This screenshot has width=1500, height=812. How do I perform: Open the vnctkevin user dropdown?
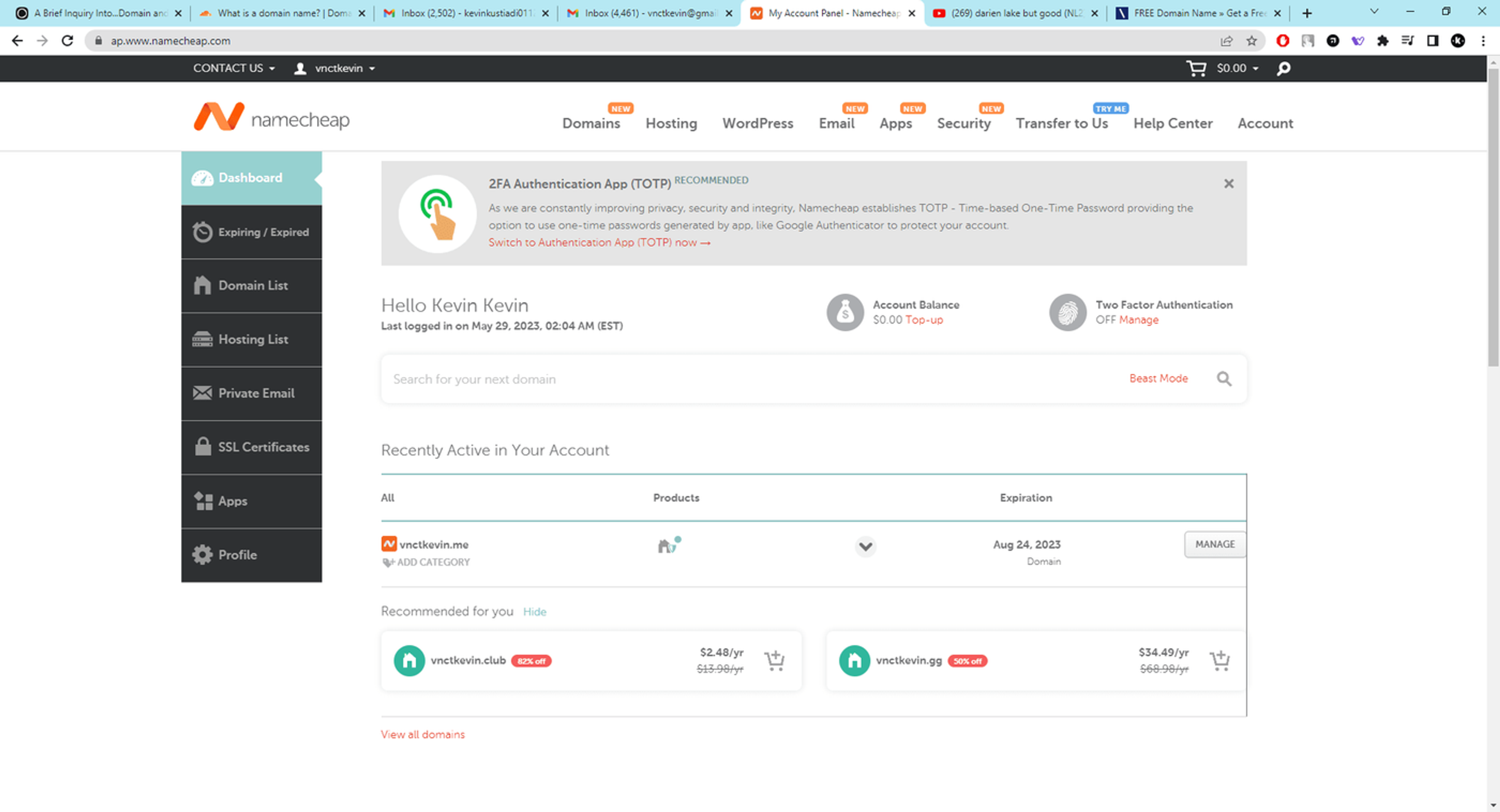(x=335, y=68)
